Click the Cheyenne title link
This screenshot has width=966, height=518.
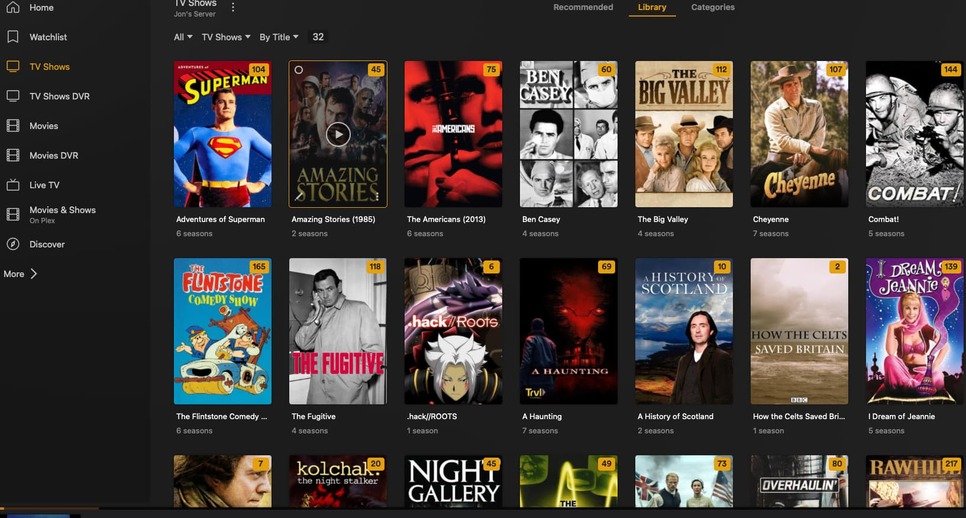click(771, 219)
